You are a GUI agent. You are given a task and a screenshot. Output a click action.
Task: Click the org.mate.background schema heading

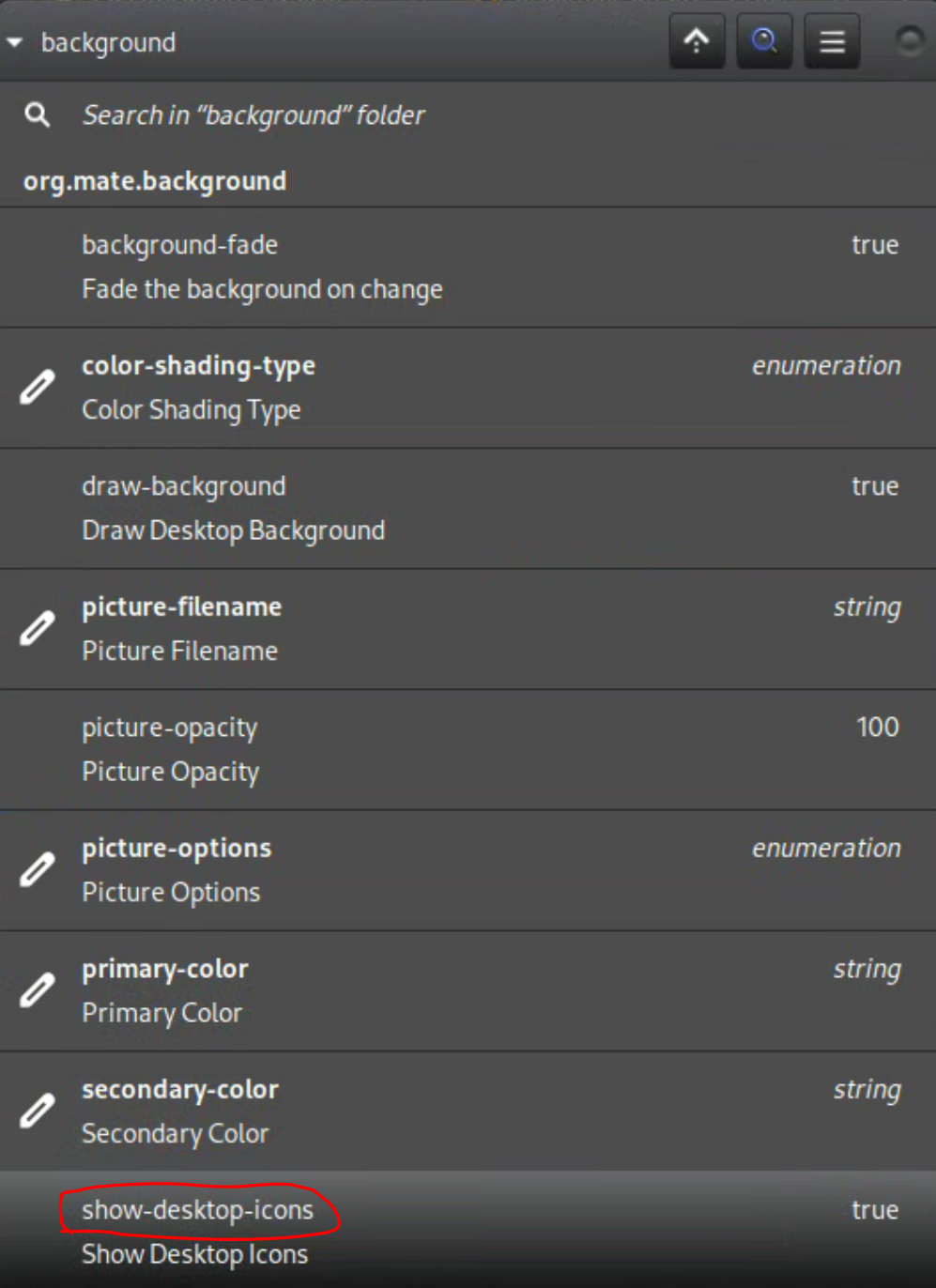tap(155, 181)
